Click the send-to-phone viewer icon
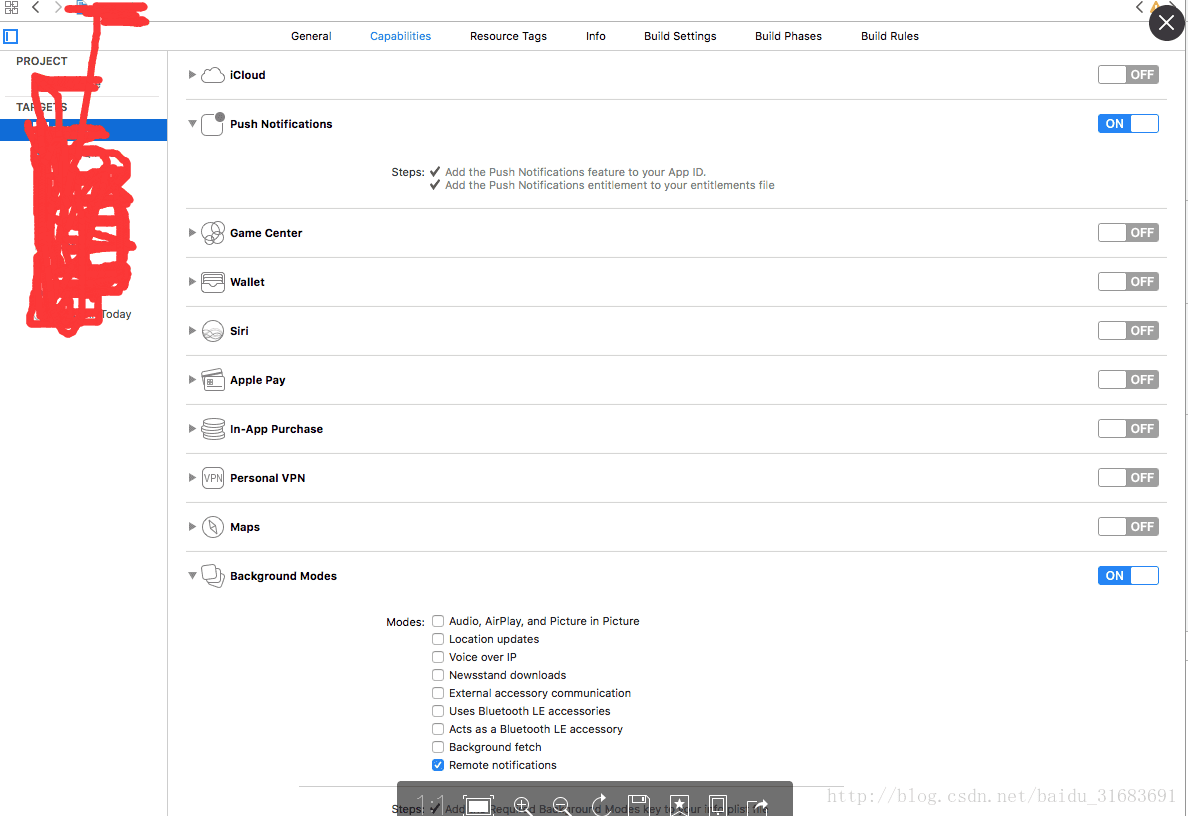 click(x=717, y=805)
